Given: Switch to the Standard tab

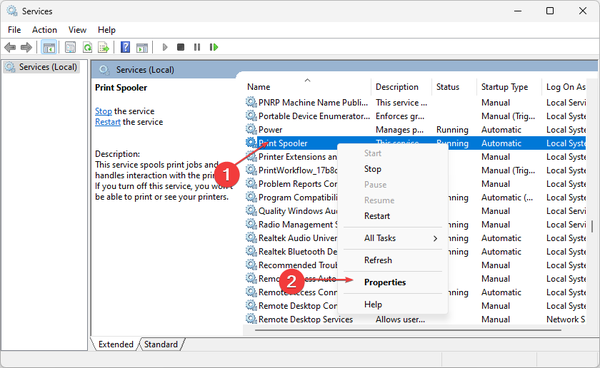Looking at the screenshot, I should (x=161, y=344).
